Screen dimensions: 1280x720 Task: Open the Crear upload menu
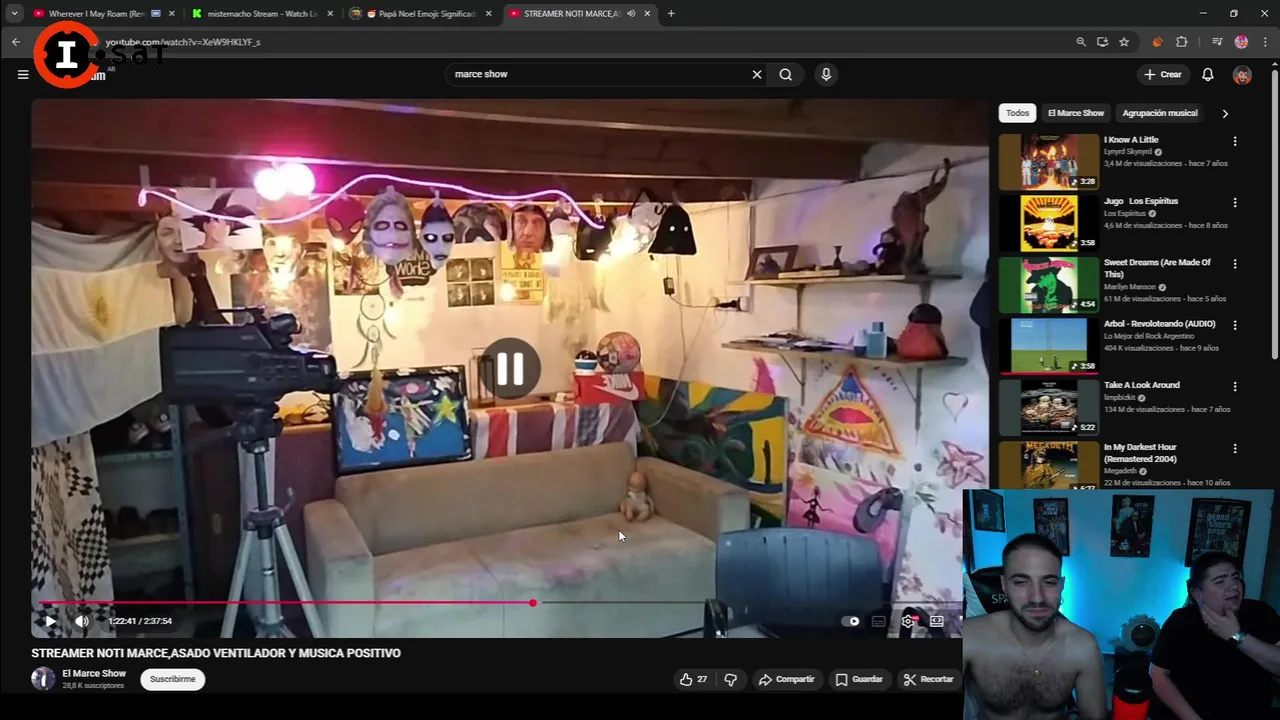click(x=1163, y=74)
